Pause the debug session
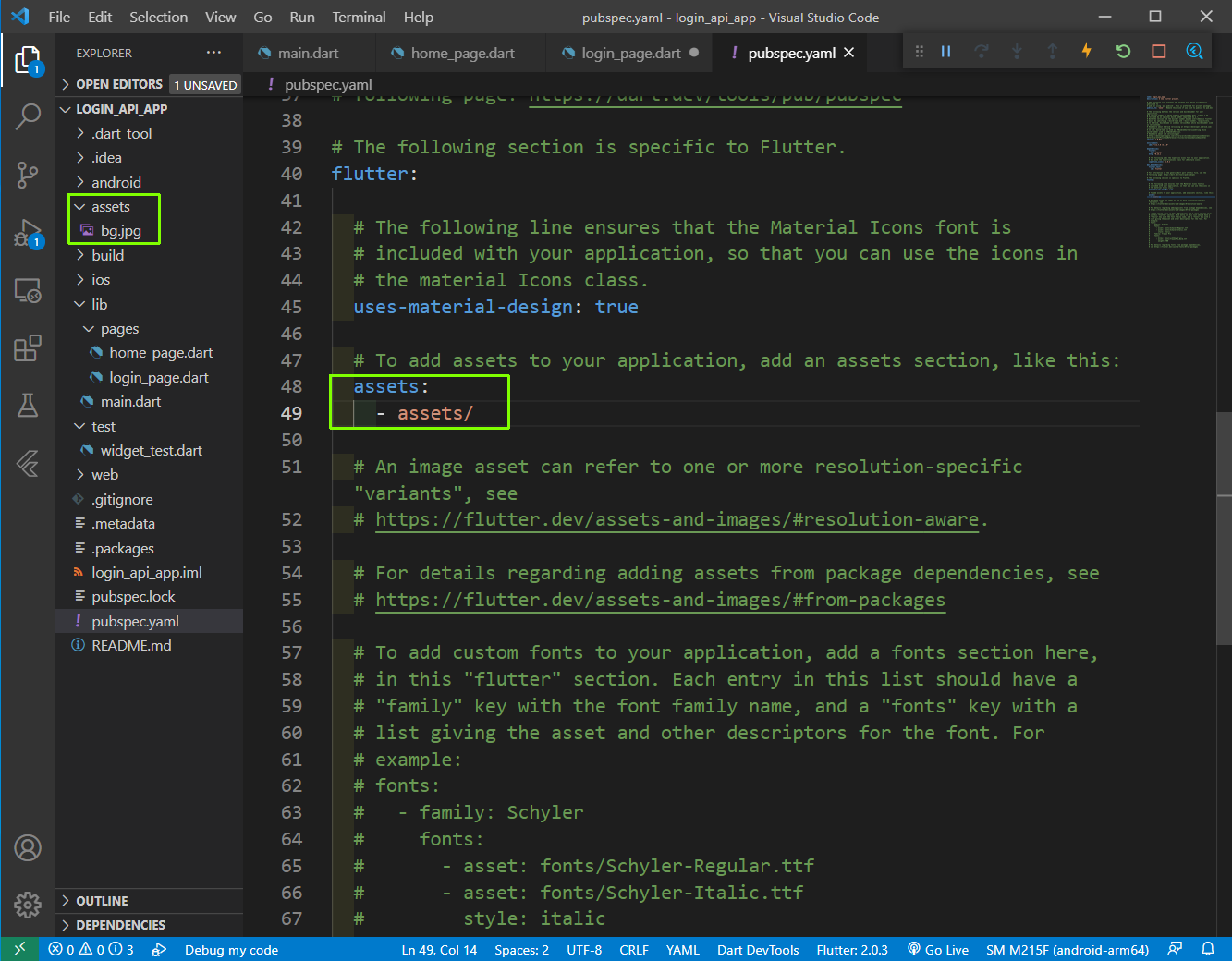This screenshot has width=1232, height=961. pos(945,52)
